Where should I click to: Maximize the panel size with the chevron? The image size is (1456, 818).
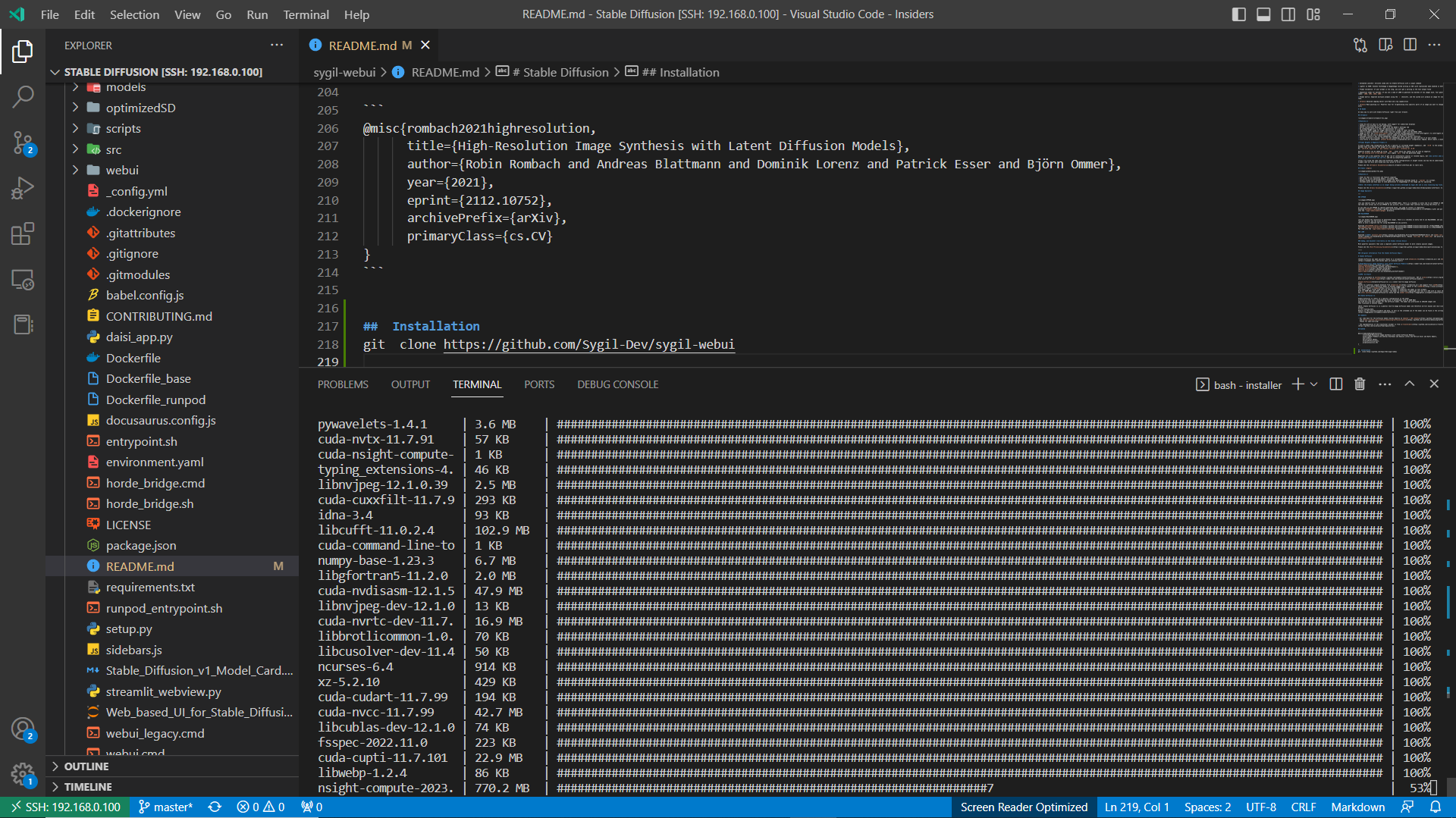tap(1409, 384)
